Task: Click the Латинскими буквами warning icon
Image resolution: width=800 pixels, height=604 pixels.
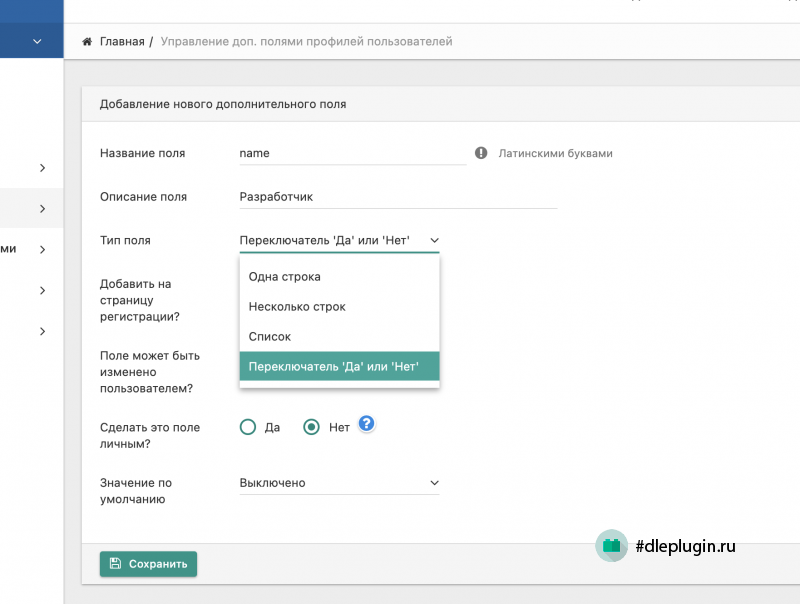Action: 481,153
